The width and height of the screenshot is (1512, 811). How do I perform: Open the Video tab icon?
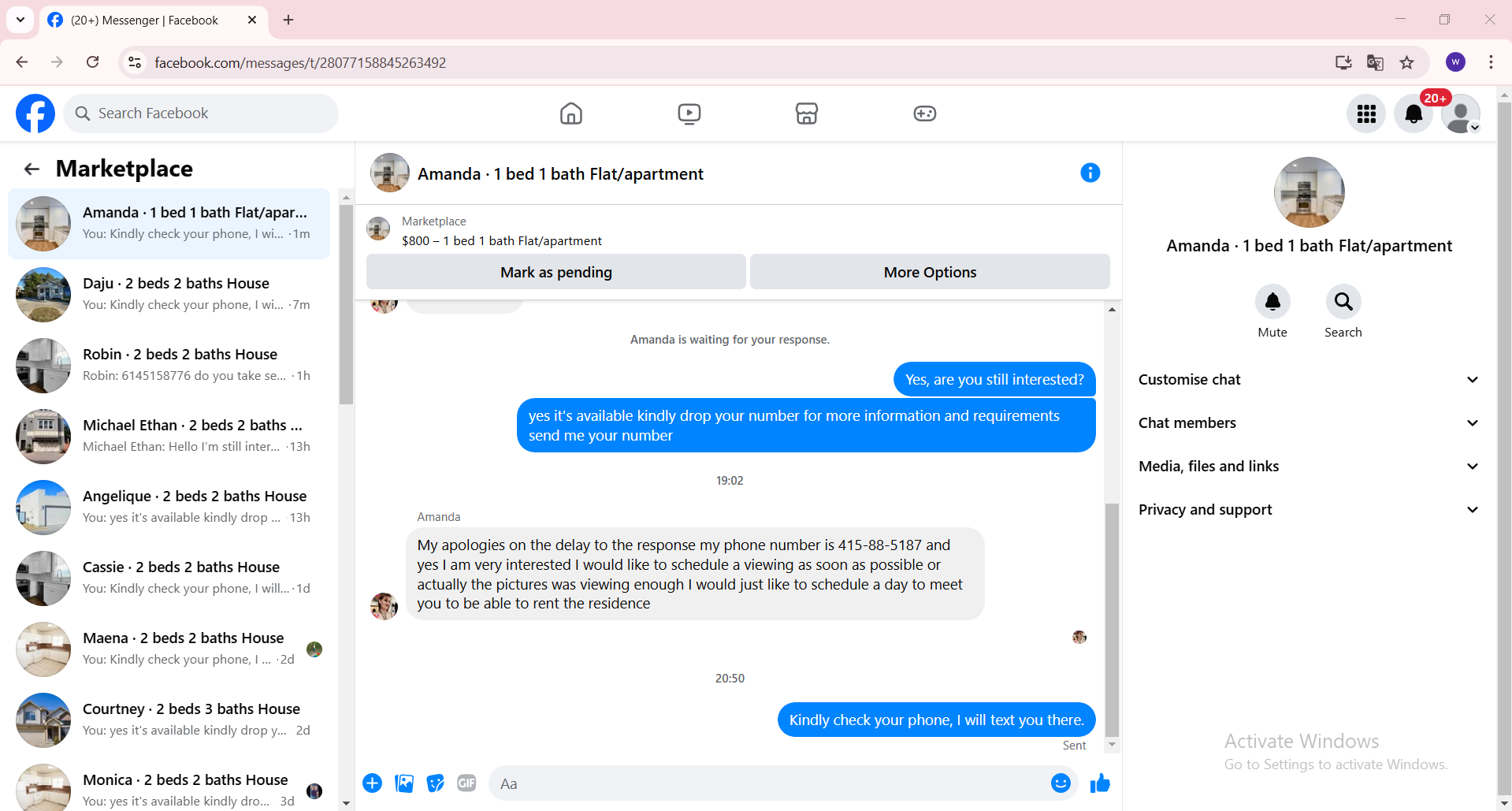pyautogui.click(x=689, y=113)
